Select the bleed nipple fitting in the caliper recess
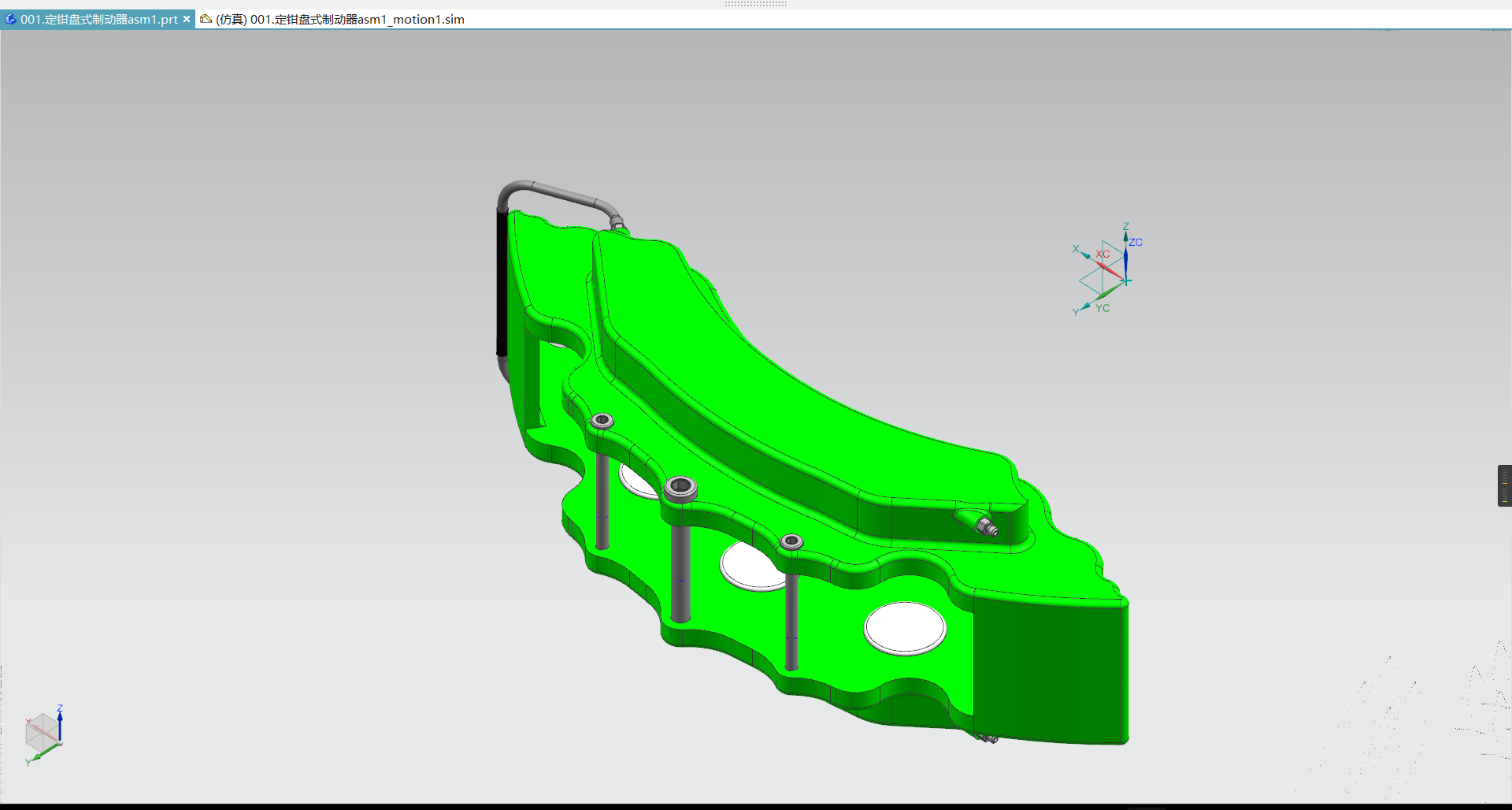This screenshot has width=1512, height=810. (x=986, y=526)
